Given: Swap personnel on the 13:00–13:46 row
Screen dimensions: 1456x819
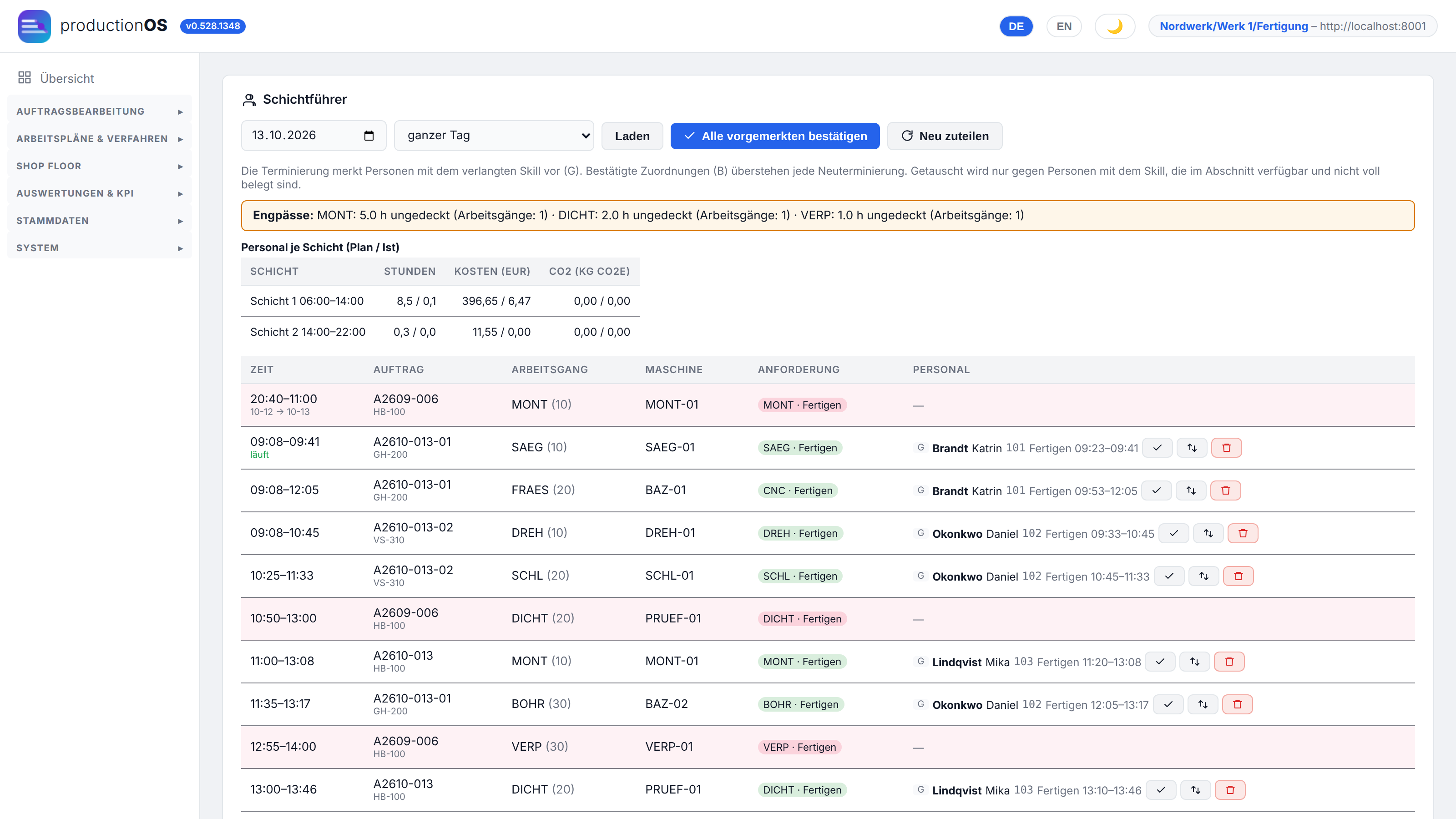Looking at the screenshot, I should pyautogui.click(x=1195, y=789).
